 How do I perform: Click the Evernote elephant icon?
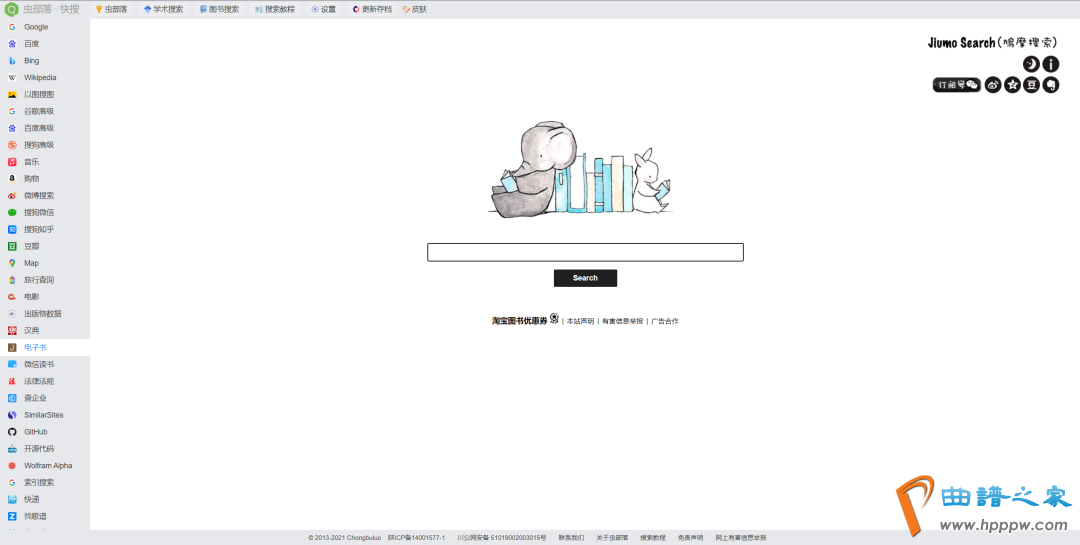(x=1050, y=85)
